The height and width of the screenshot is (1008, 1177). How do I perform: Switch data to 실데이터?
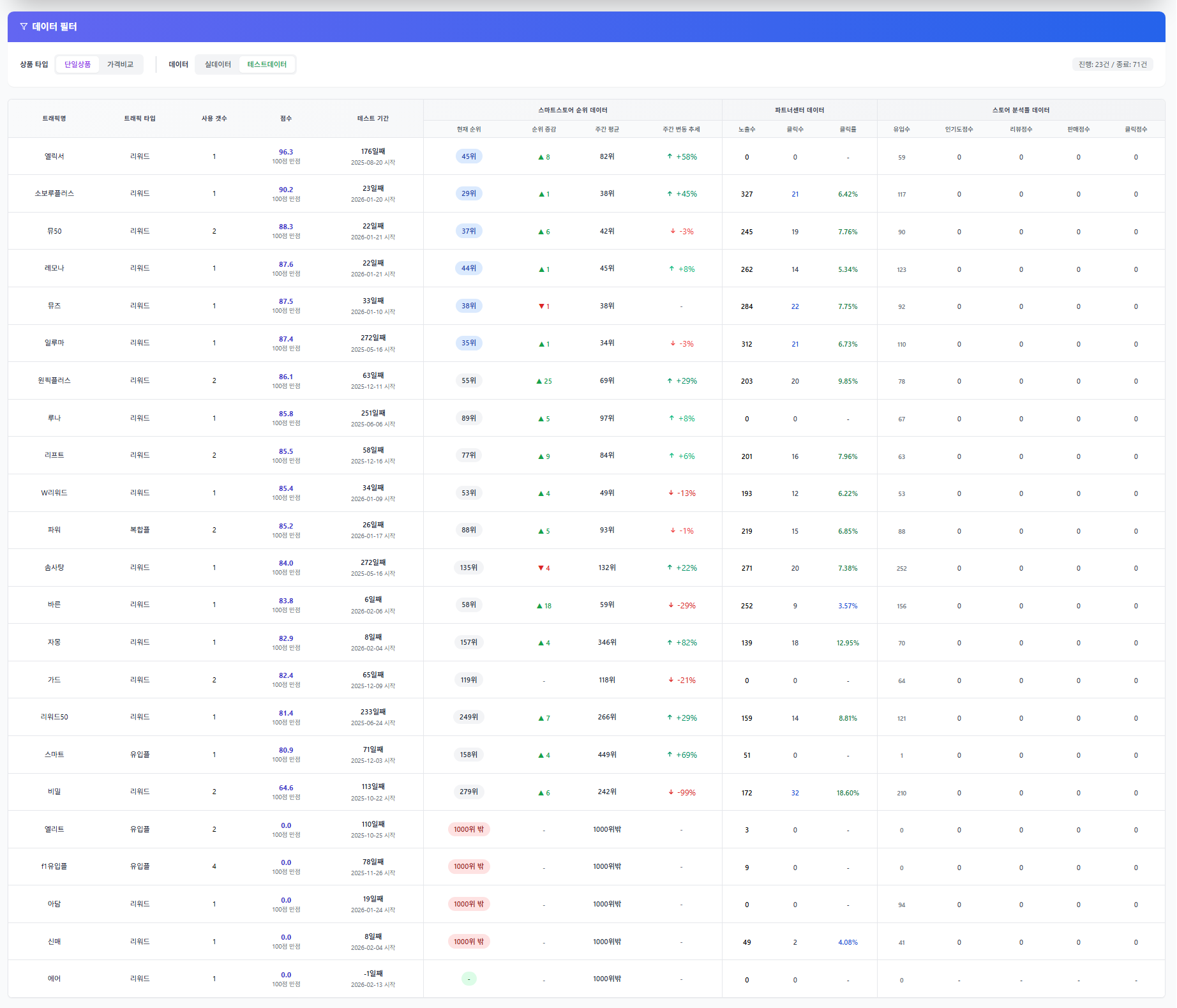218,64
